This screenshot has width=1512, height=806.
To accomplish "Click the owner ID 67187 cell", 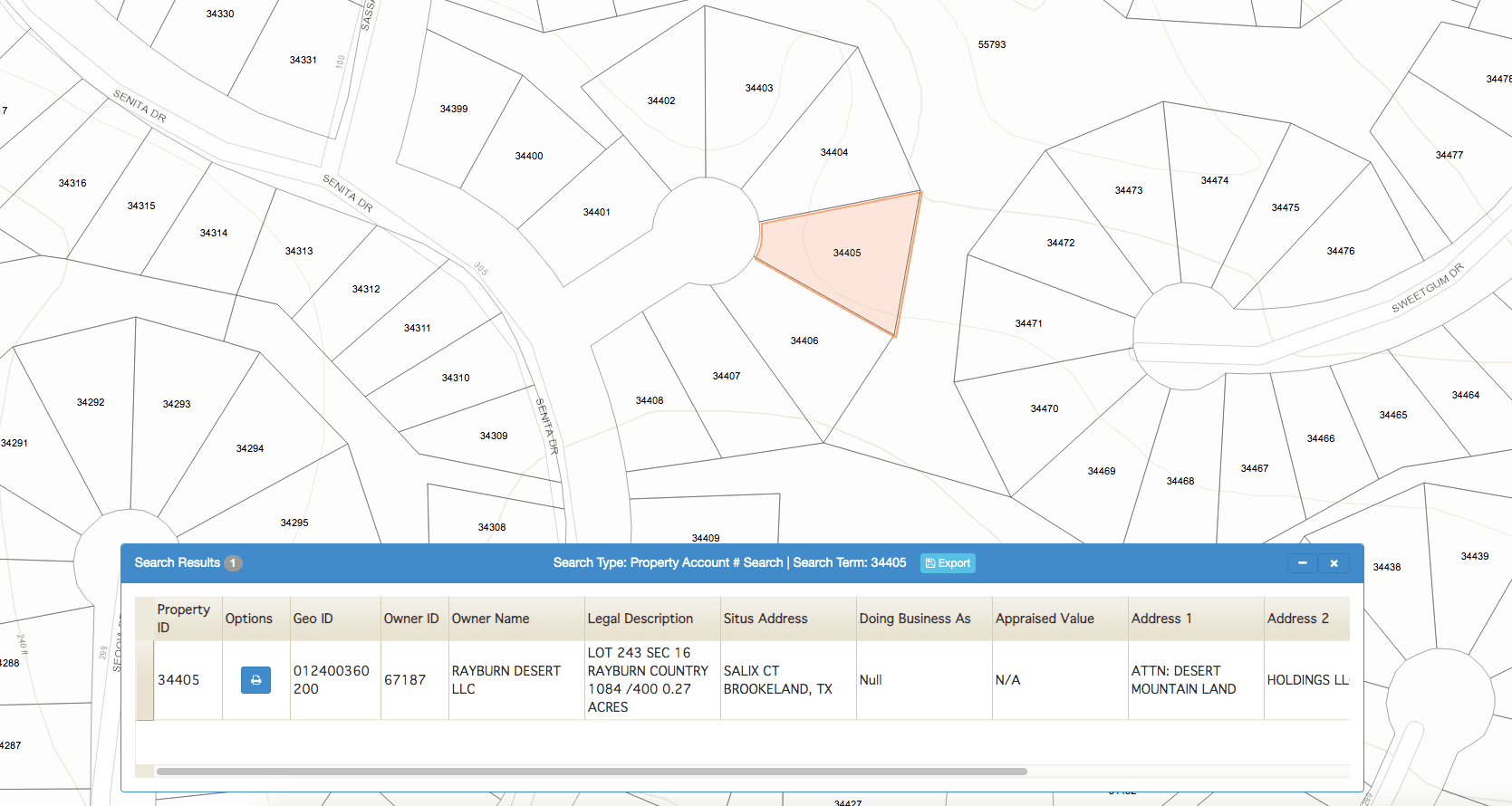I will (415, 680).
